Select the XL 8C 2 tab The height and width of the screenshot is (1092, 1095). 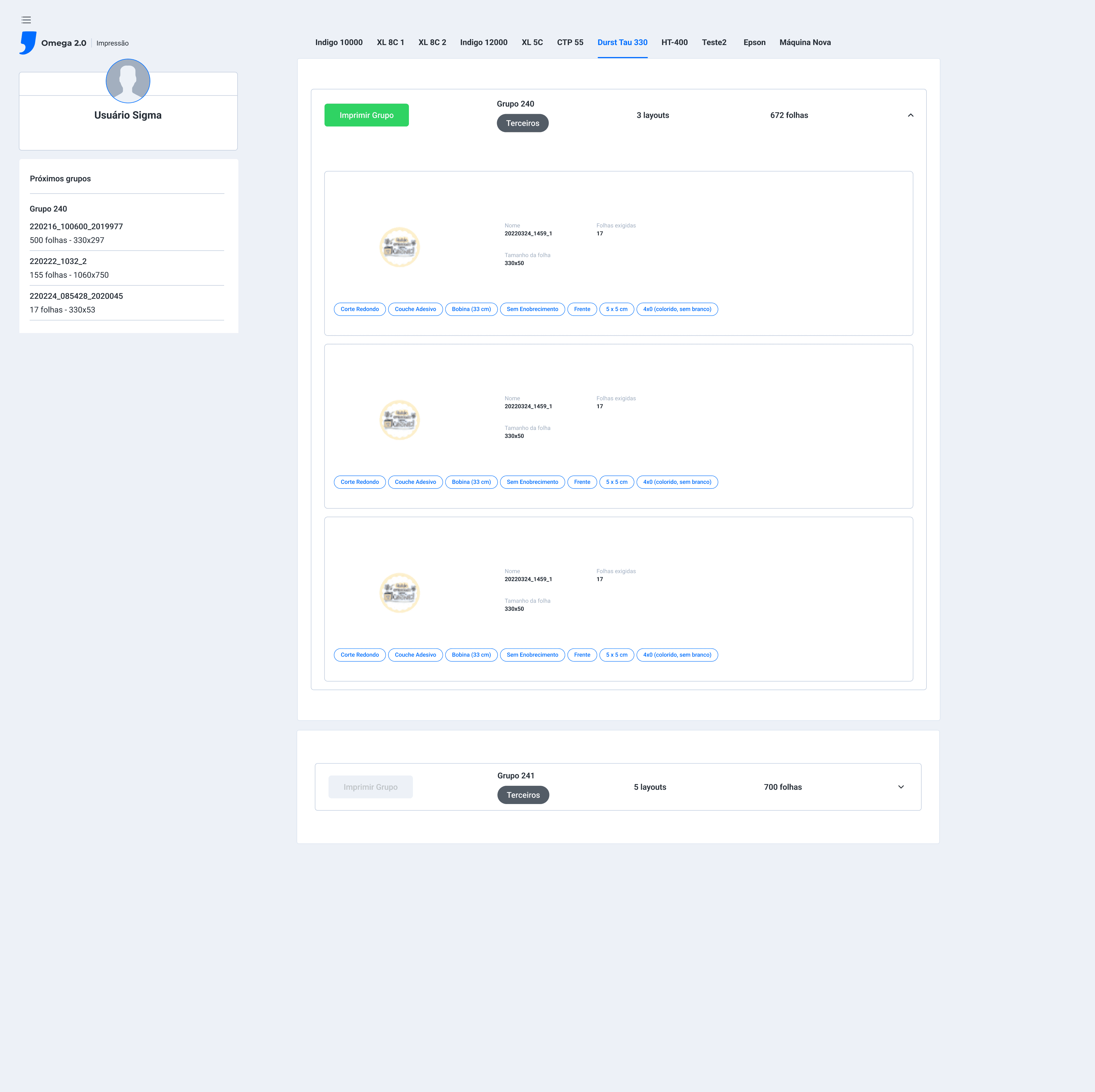pos(432,42)
